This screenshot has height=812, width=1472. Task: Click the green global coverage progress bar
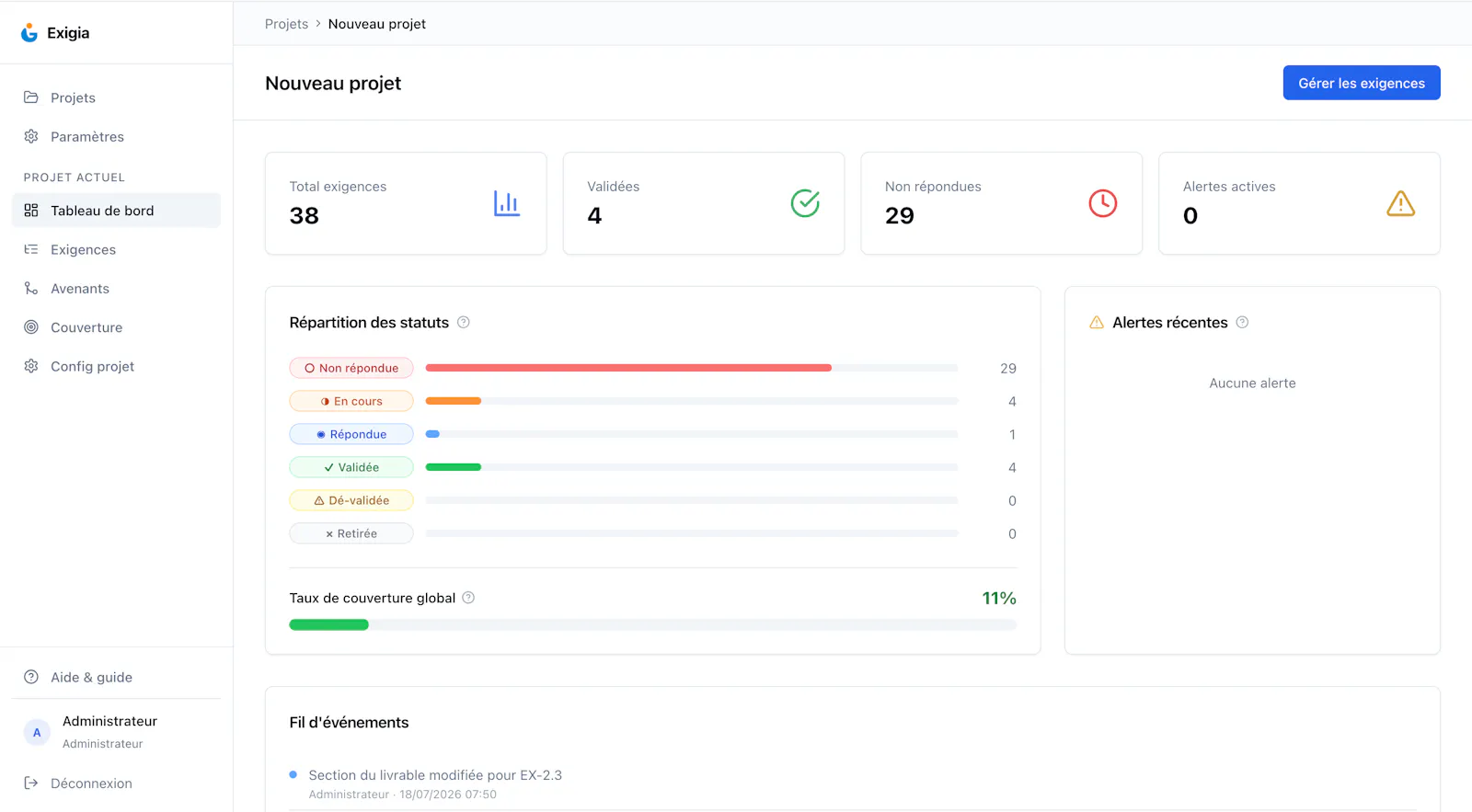coord(328,624)
